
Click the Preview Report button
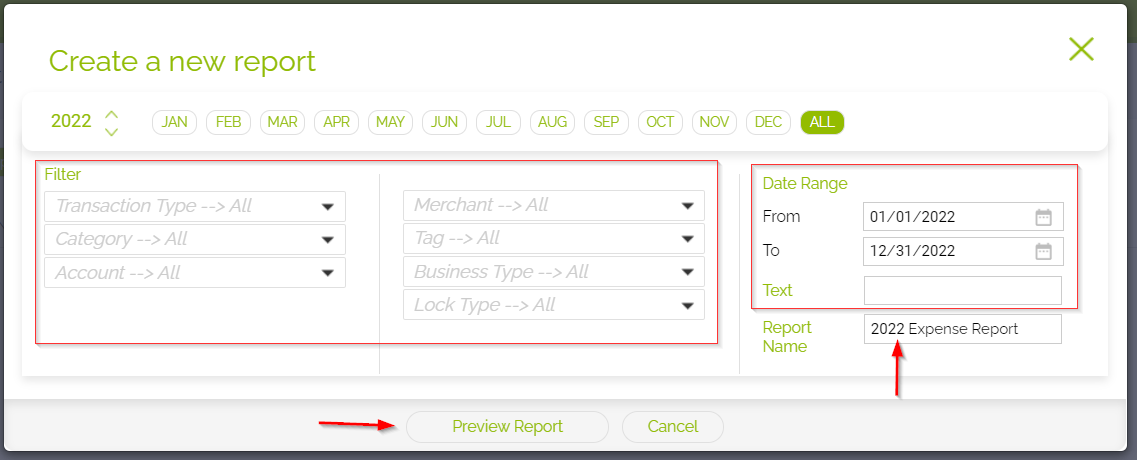pyautogui.click(x=507, y=427)
